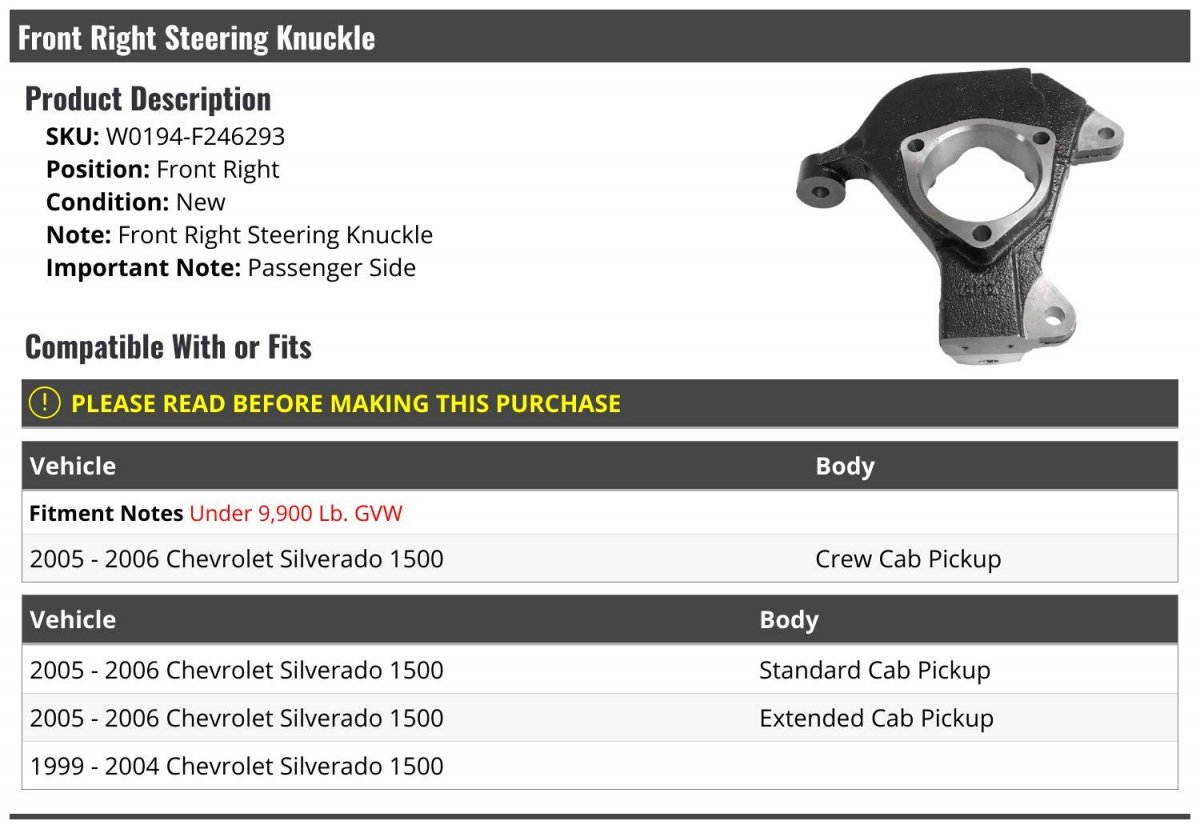The width and height of the screenshot is (1200, 829).
Task: Click the first table's Body column header
Action: click(845, 466)
